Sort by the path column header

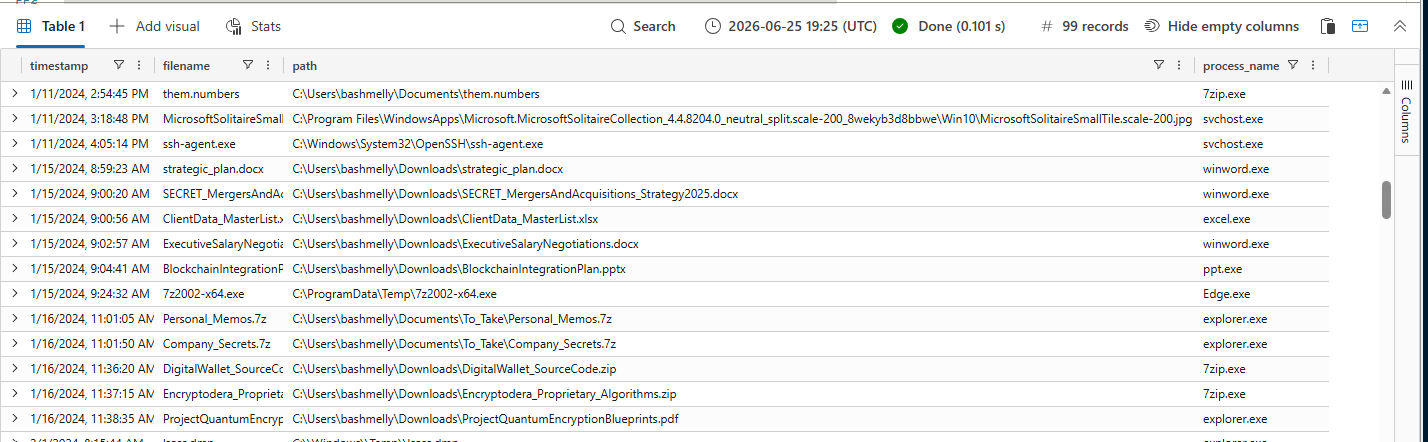[305, 66]
